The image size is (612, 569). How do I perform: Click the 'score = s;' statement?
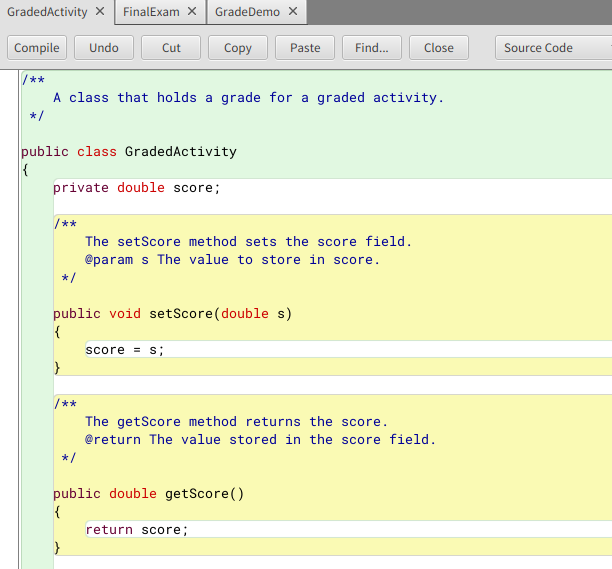click(x=125, y=350)
